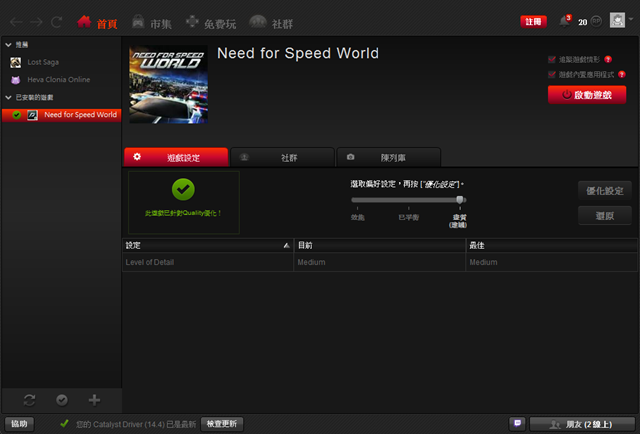This screenshot has height=434, width=640.
Task: Open the chat bubble icon
Action: (x=518, y=424)
